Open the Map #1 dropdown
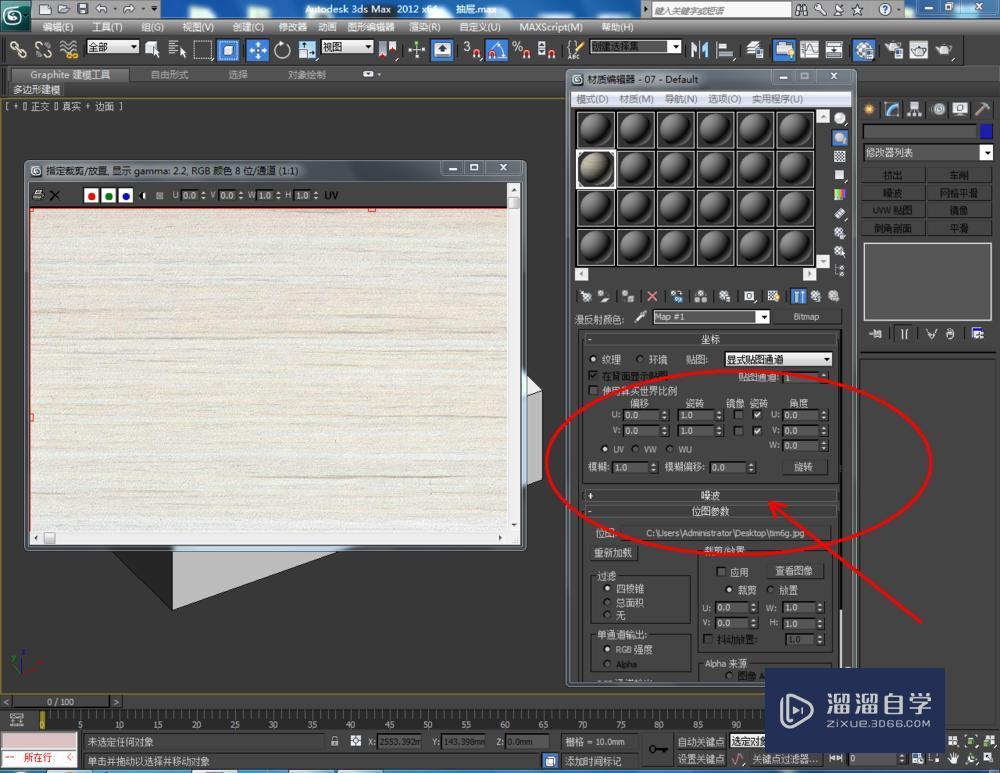 point(765,317)
